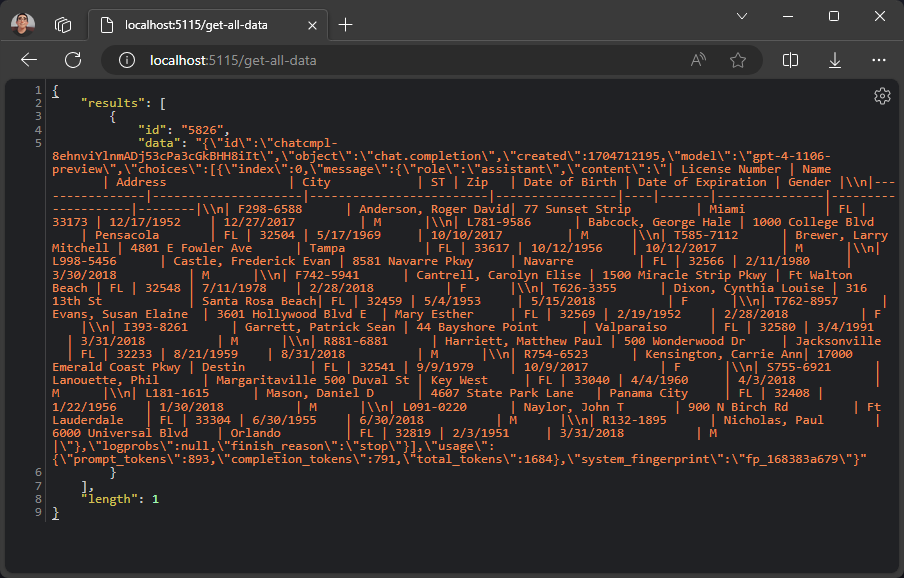The image size is (904, 578).
Task: Open the browser profile avatar menu
Action: pyautogui.click(x=22, y=24)
